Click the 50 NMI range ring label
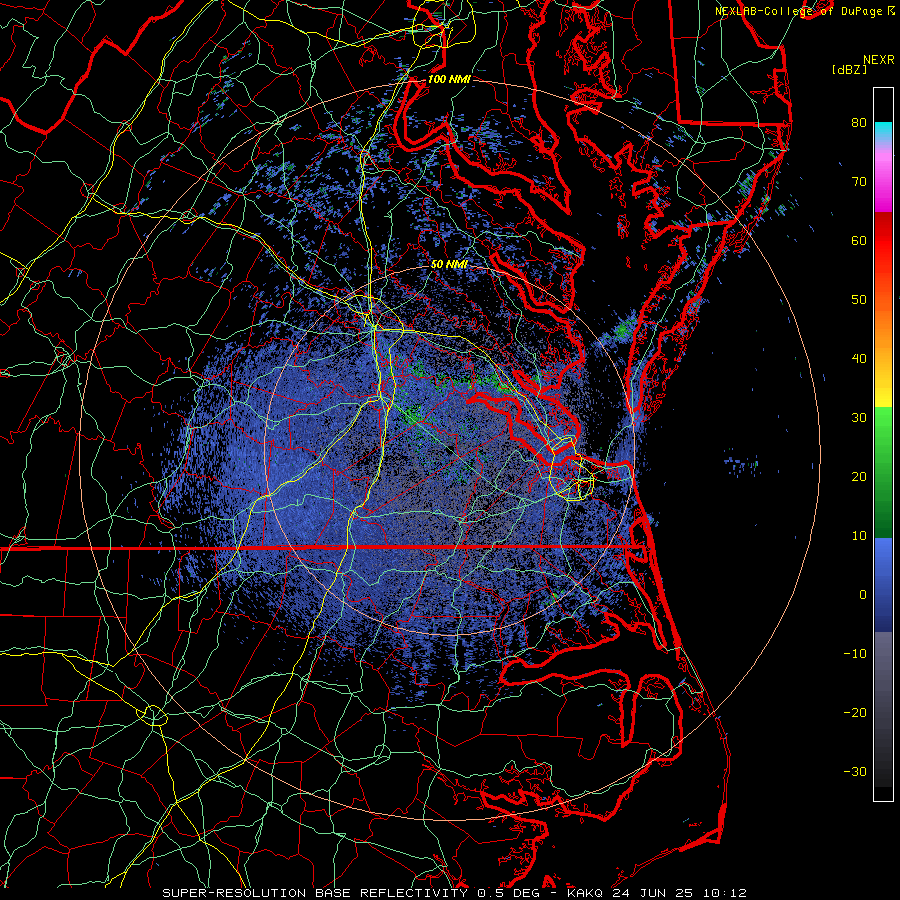 coord(449,265)
